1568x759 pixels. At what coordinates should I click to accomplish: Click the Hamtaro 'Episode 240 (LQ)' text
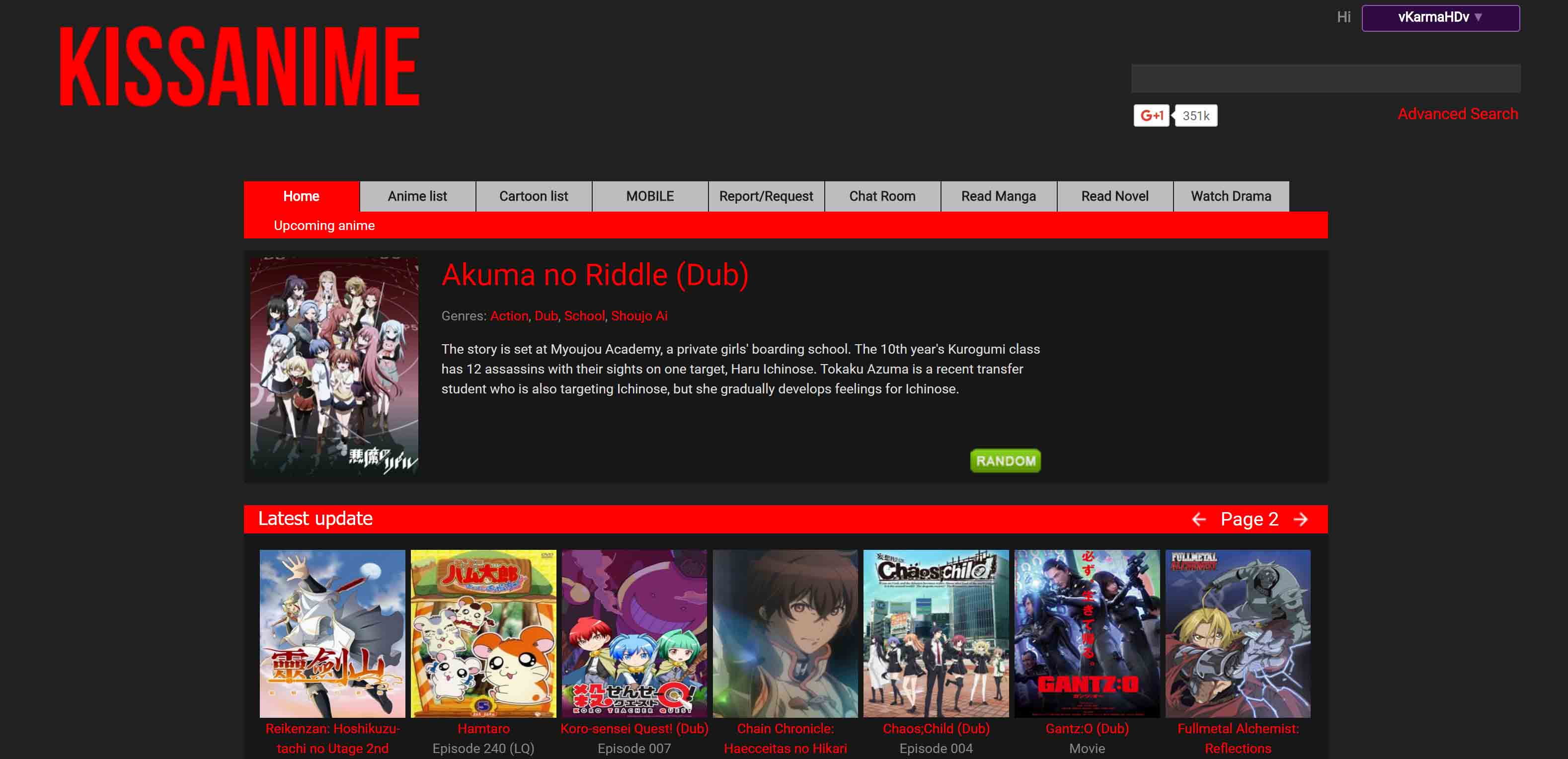(x=483, y=749)
